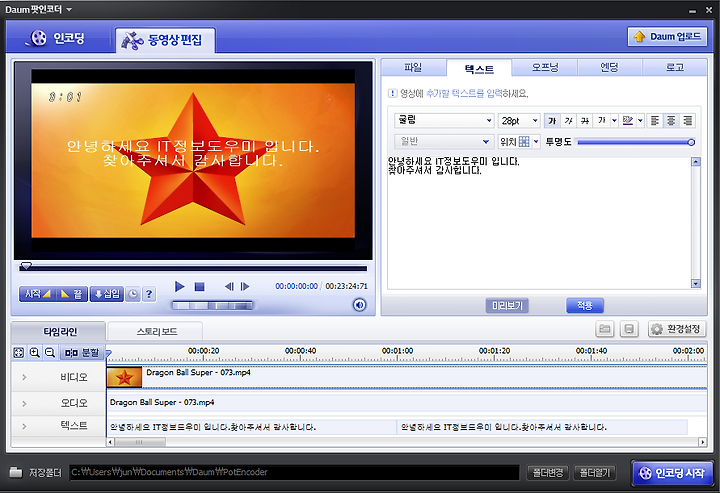The image size is (720, 493).
Task: Click the 폴더열기 open folder button
Action: coord(595,472)
